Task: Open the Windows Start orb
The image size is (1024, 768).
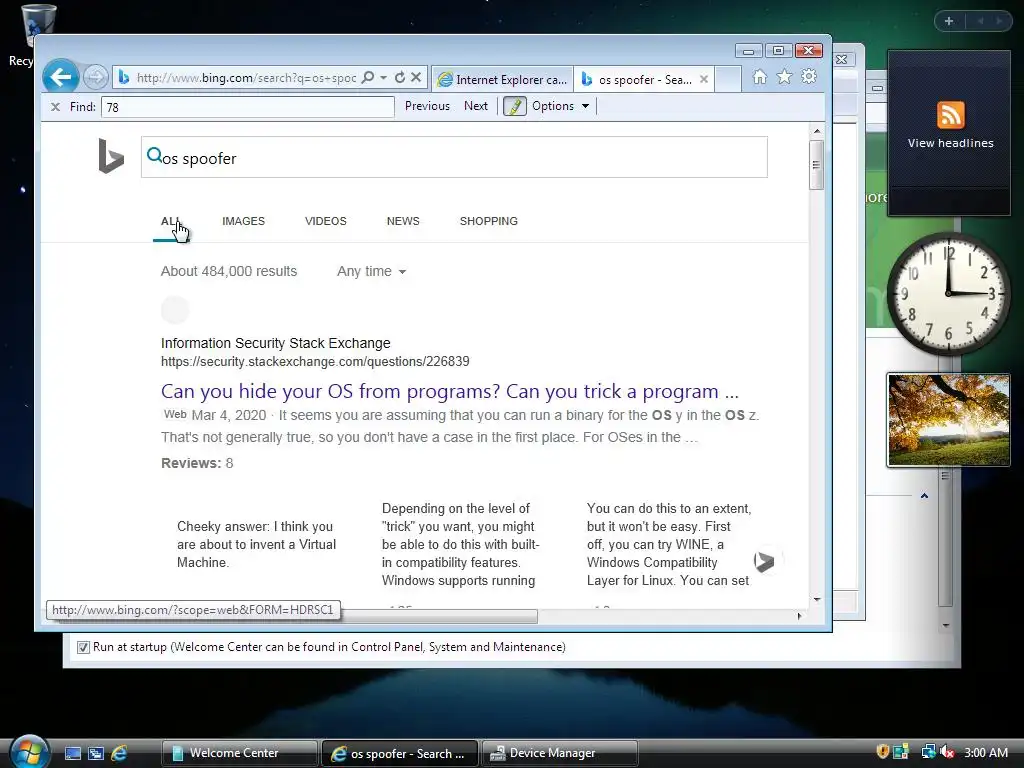Action: coord(30,752)
